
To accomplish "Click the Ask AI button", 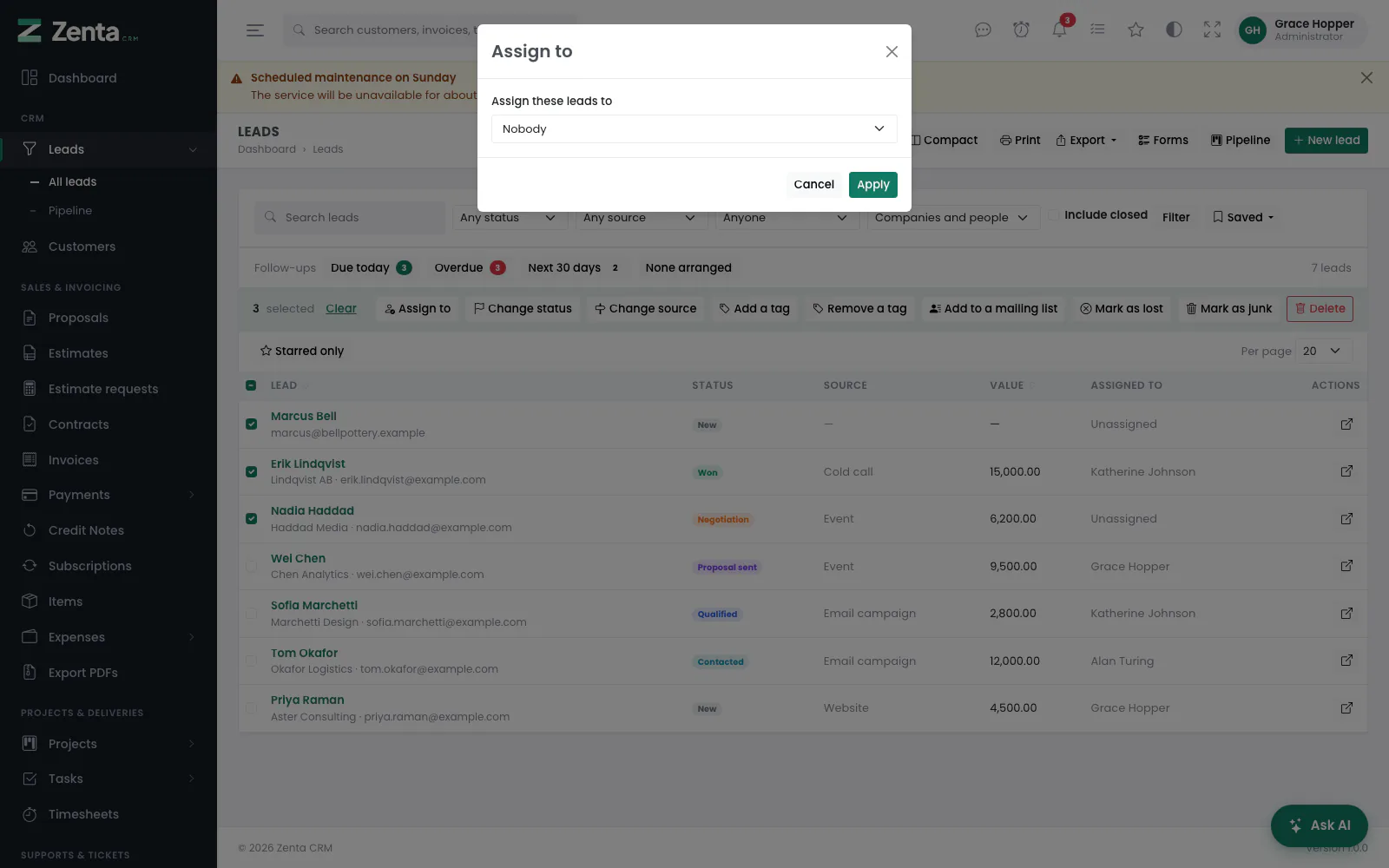I will pyautogui.click(x=1319, y=825).
